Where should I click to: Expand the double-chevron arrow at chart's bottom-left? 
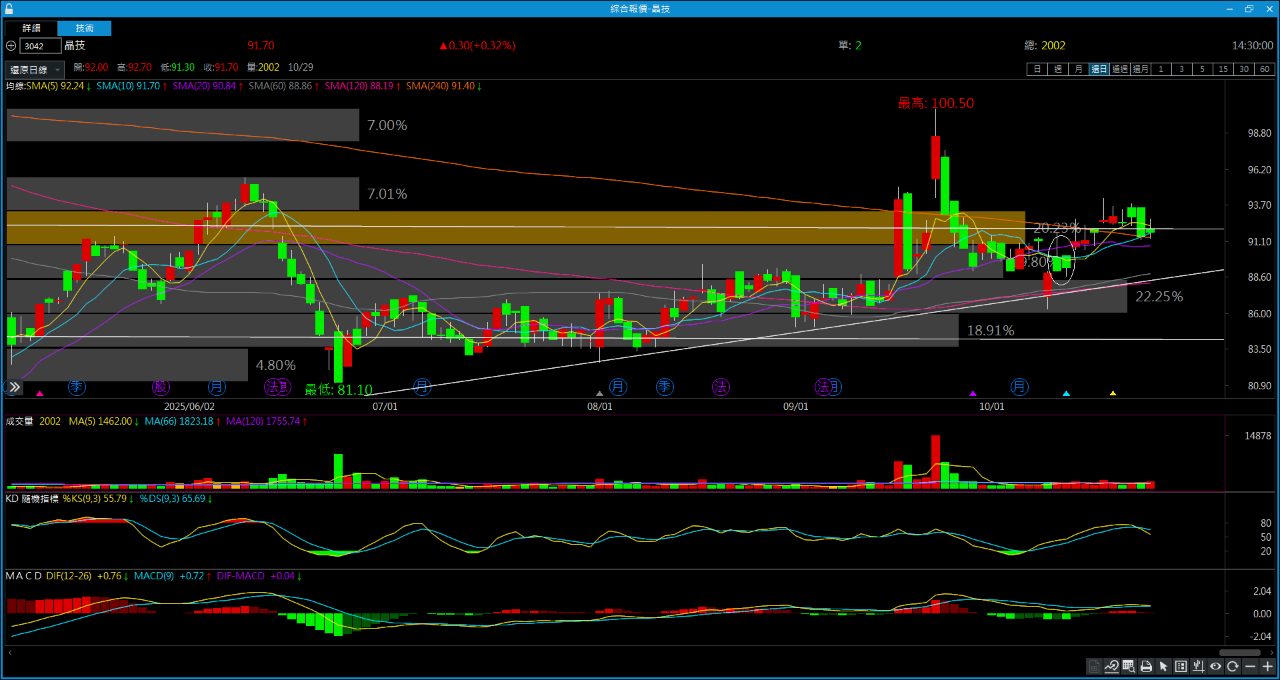(14, 386)
